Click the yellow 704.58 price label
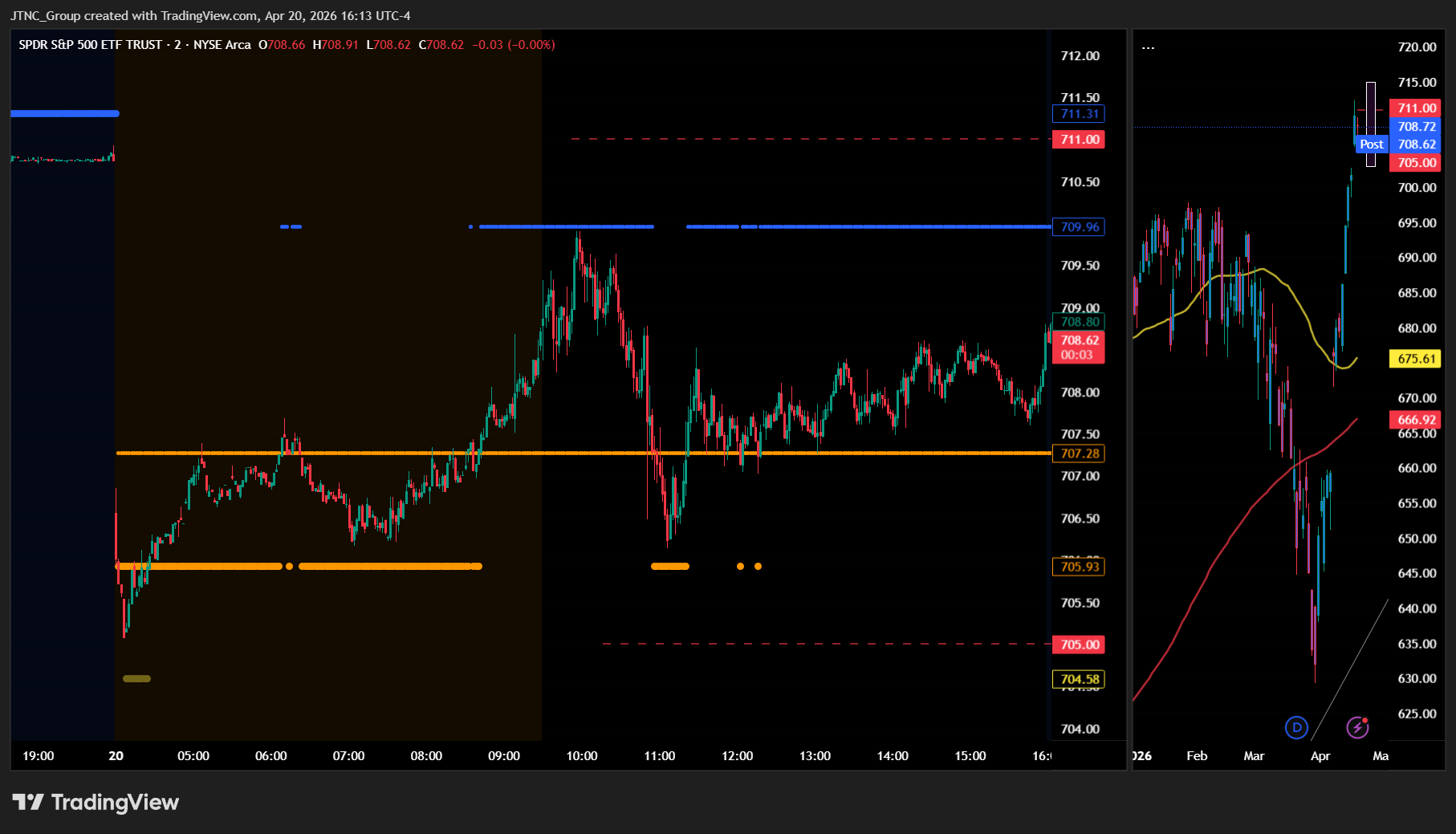 (1079, 679)
